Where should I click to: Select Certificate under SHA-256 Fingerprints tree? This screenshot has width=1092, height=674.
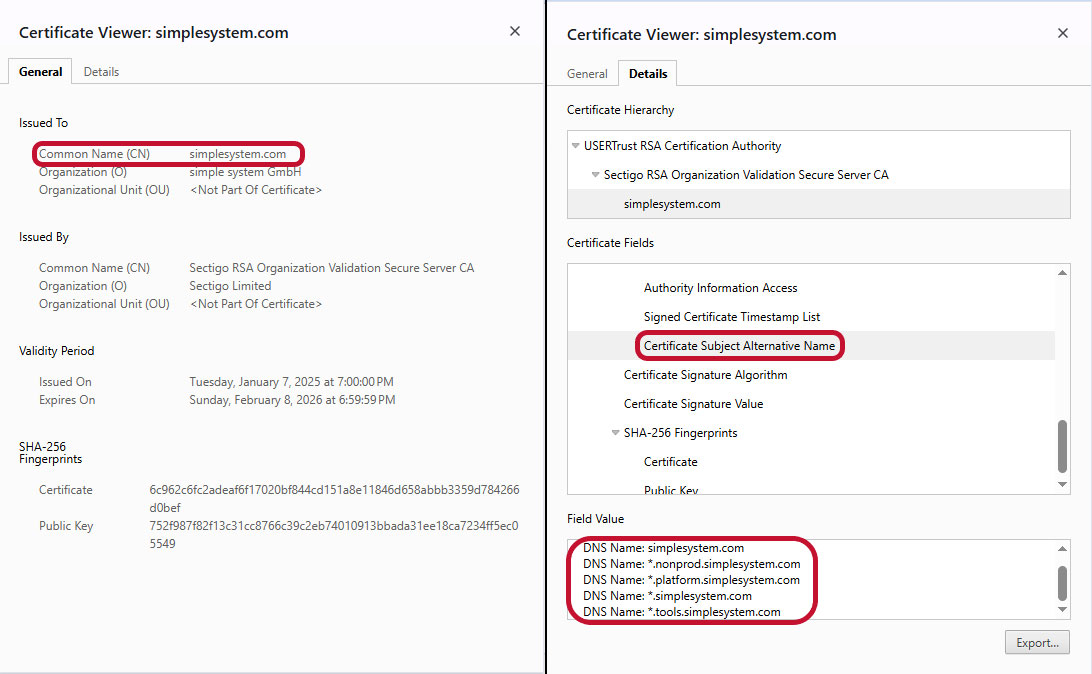(x=670, y=462)
